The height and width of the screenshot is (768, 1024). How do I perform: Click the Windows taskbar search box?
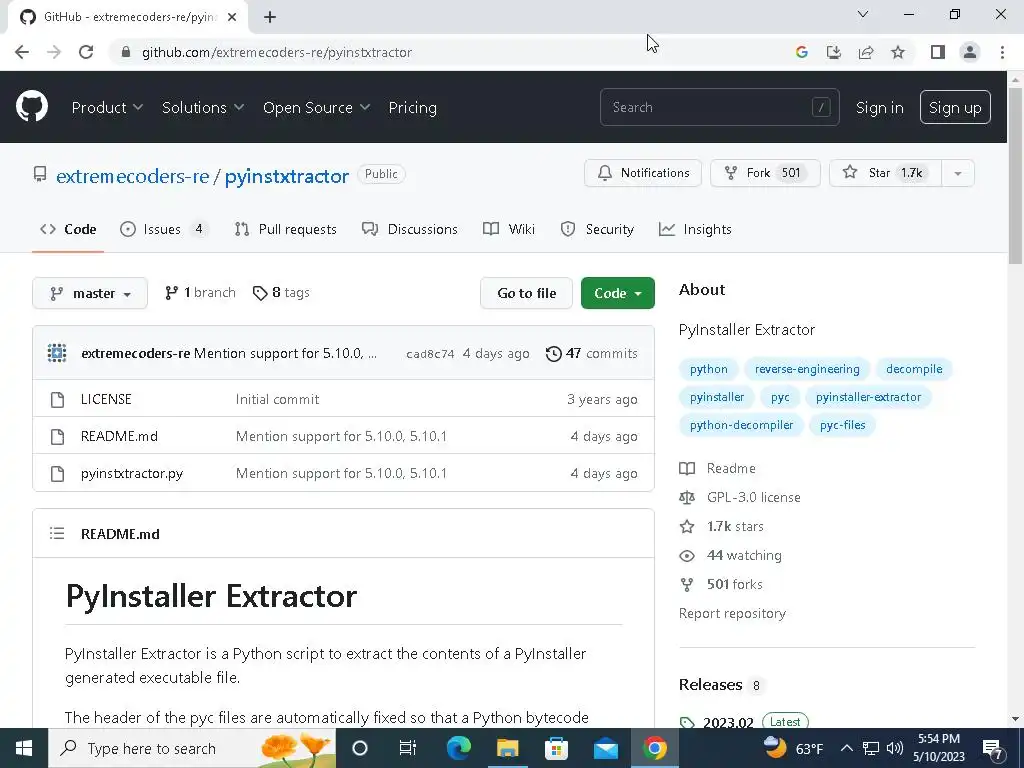[192, 748]
